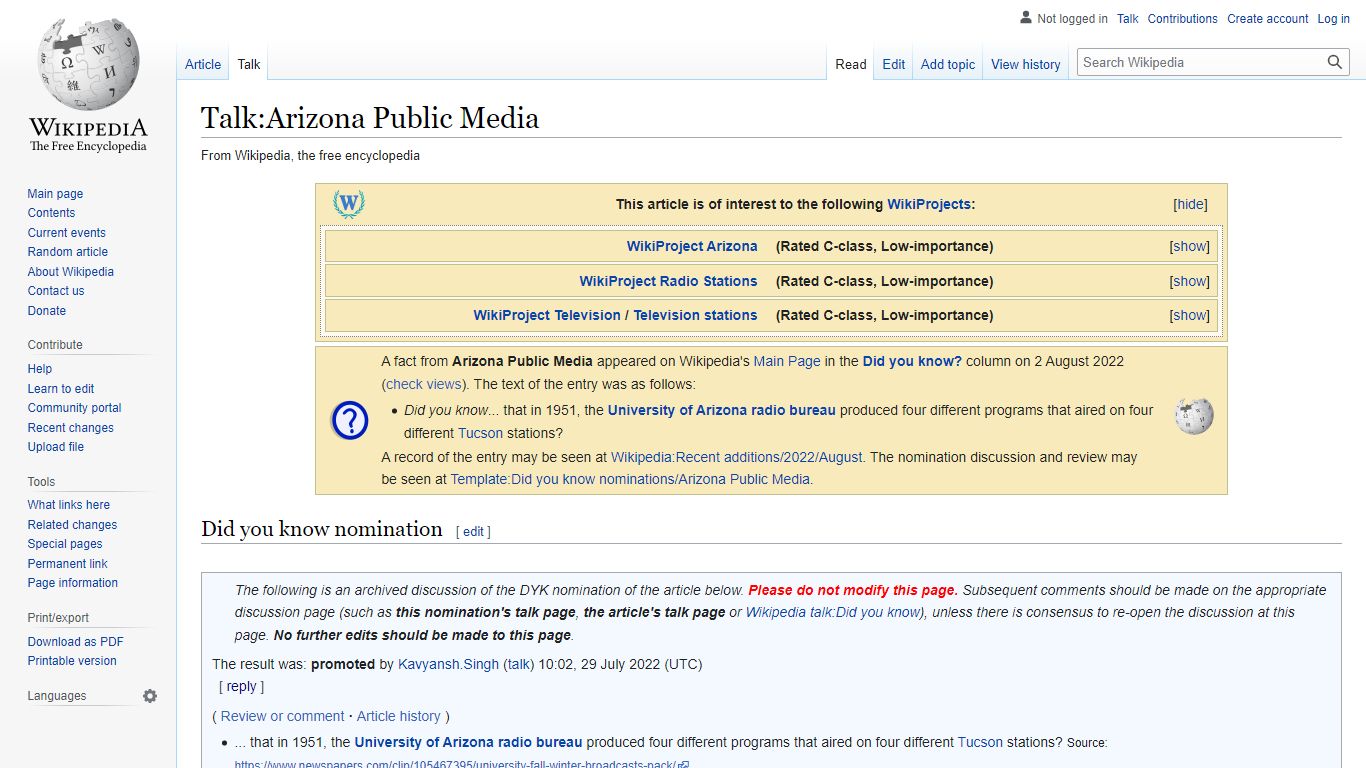Open Related changes
This screenshot has height=768, width=1366.
coord(72,525)
